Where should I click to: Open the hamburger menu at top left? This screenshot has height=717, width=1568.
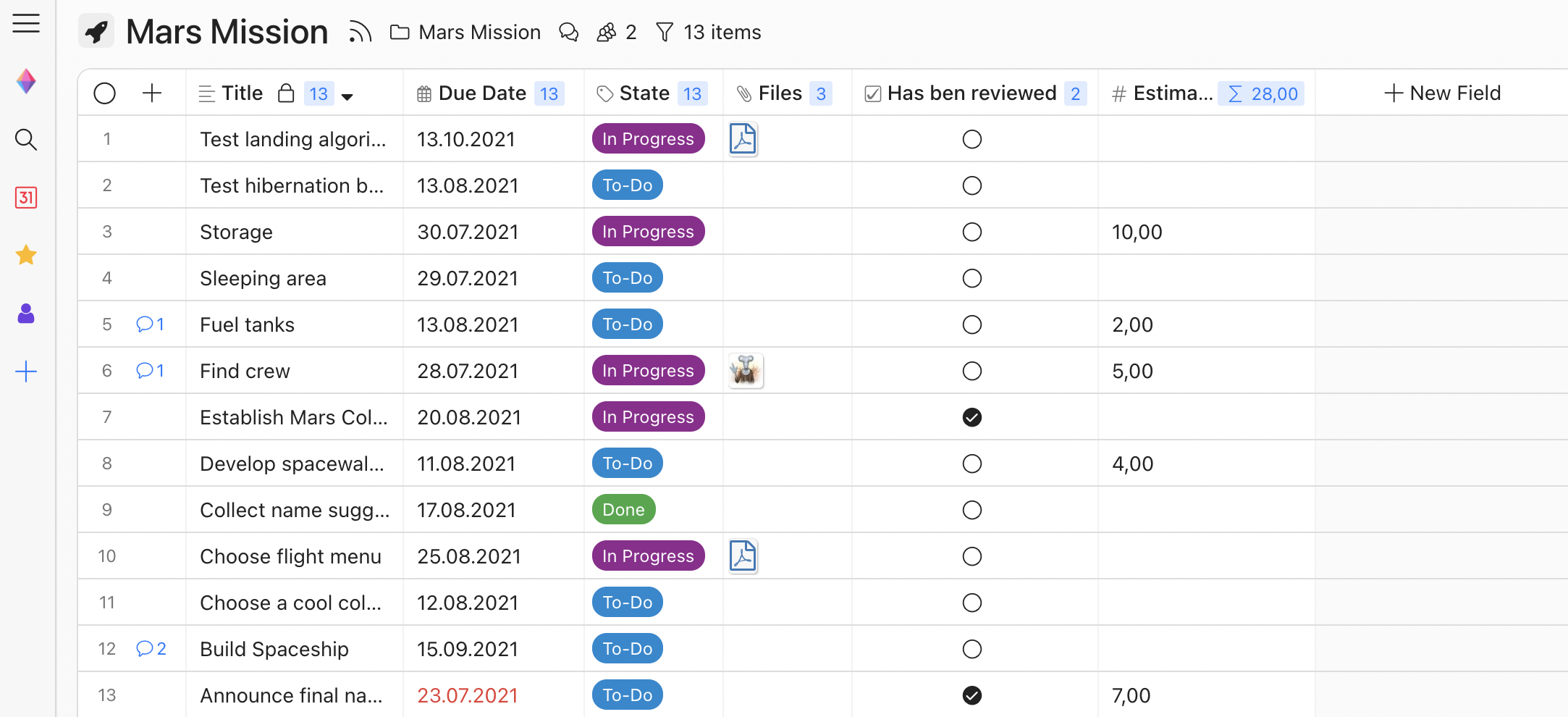coord(26,23)
